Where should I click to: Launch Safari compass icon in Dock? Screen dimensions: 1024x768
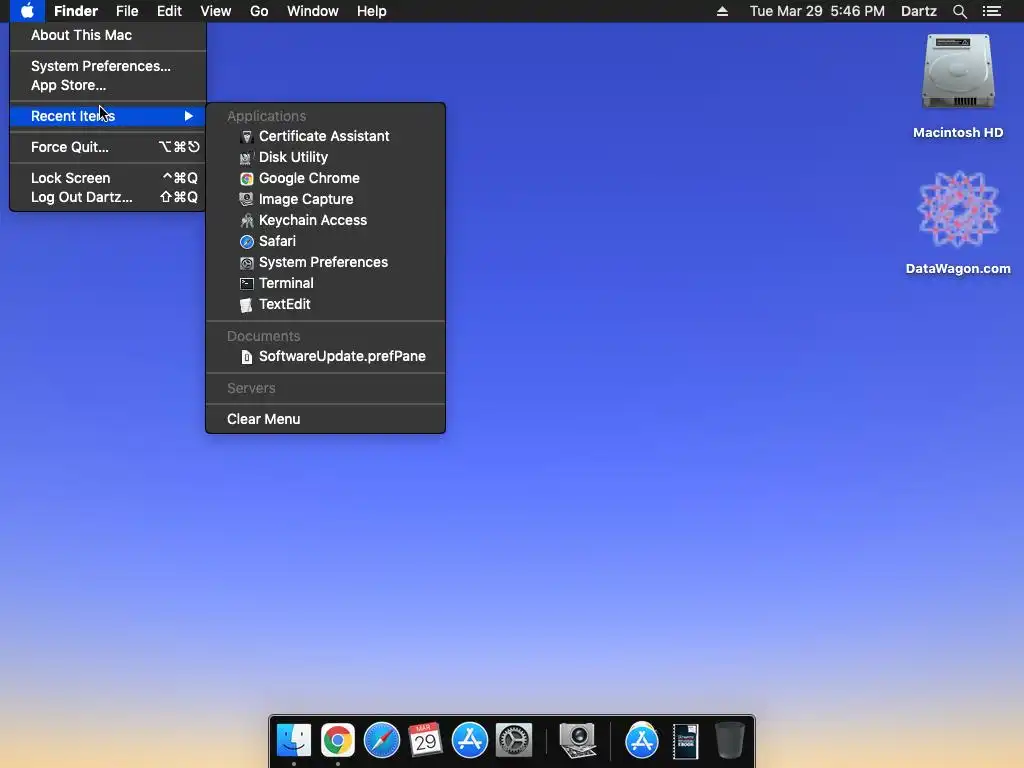point(381,741)
